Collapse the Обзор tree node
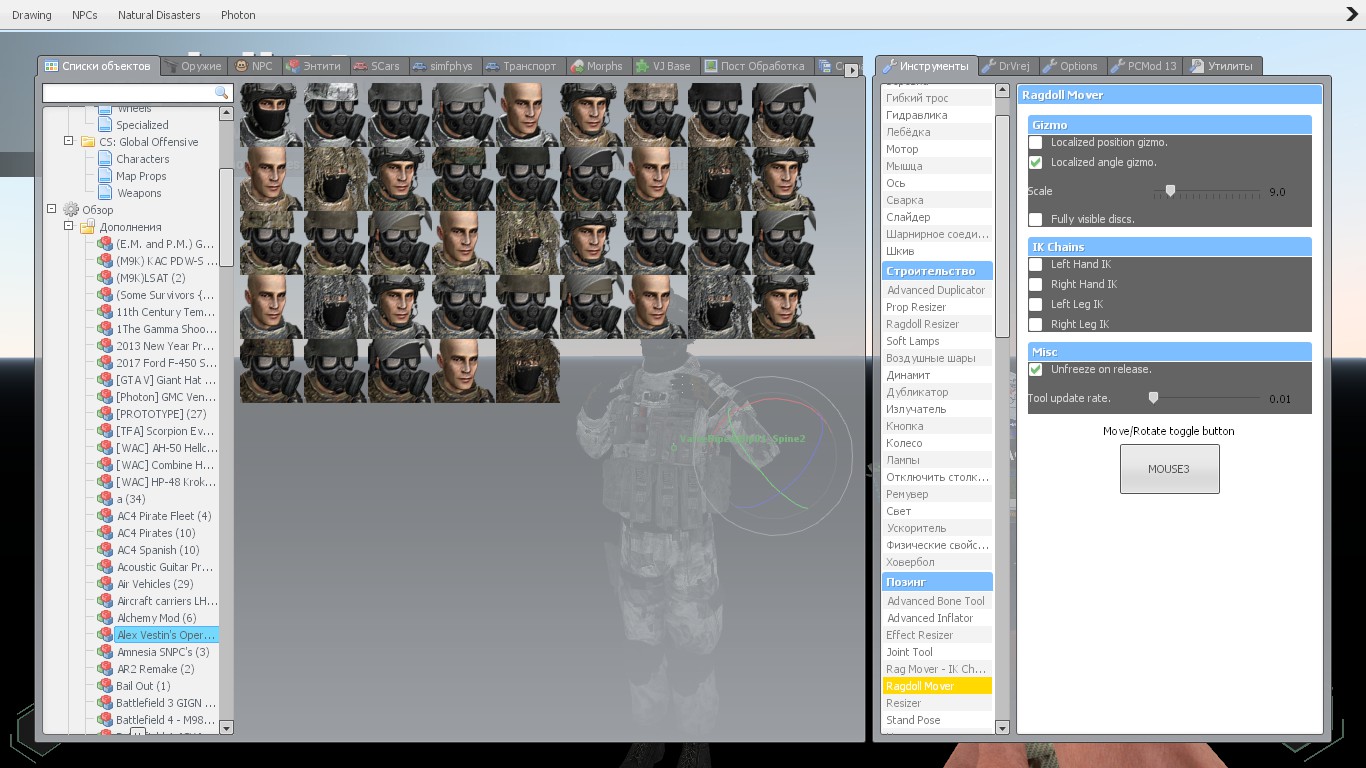1366x768 pixels. [52, 210]
